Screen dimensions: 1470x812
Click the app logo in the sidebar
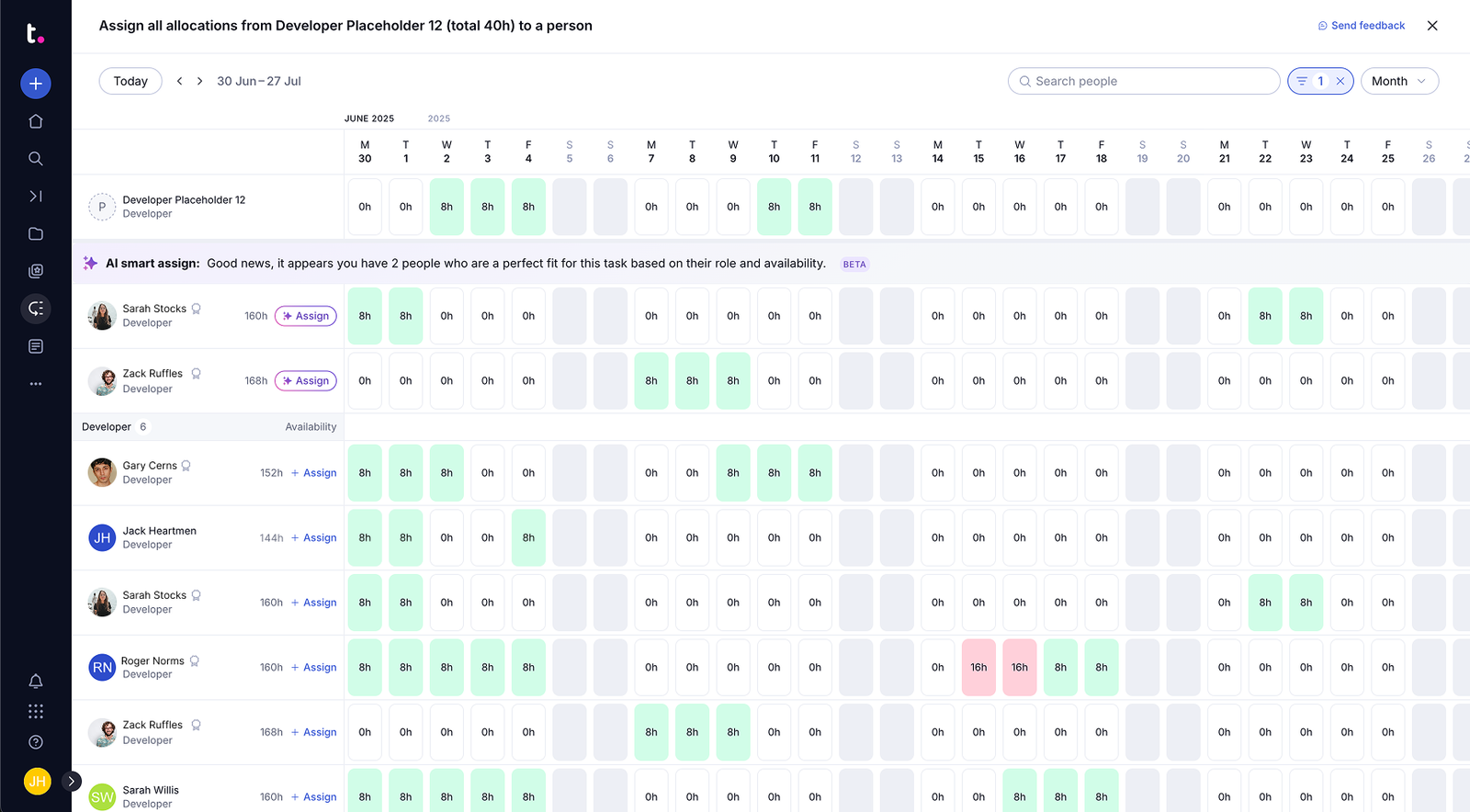(35, 34)
